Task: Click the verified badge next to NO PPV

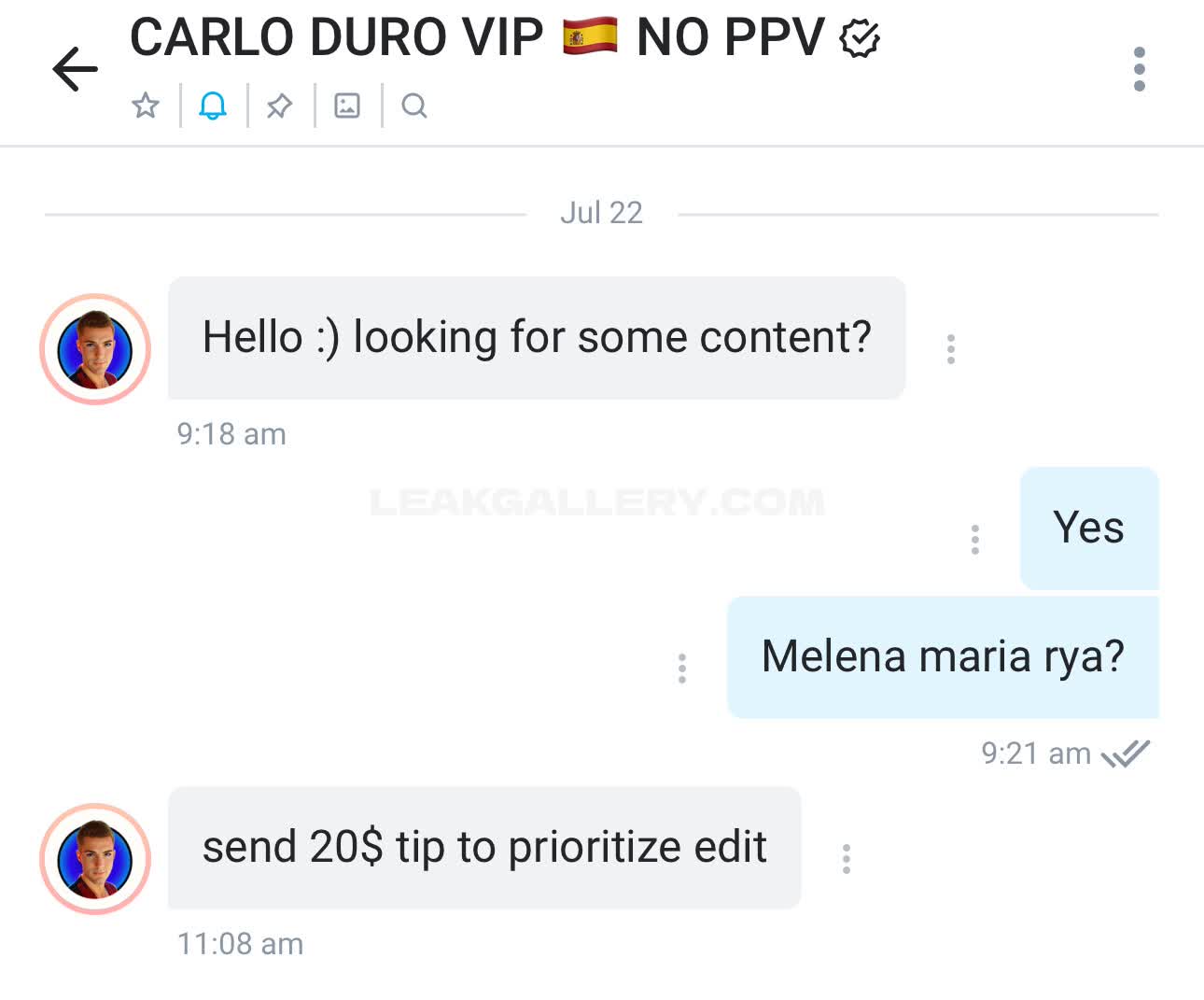Action: 860,39
